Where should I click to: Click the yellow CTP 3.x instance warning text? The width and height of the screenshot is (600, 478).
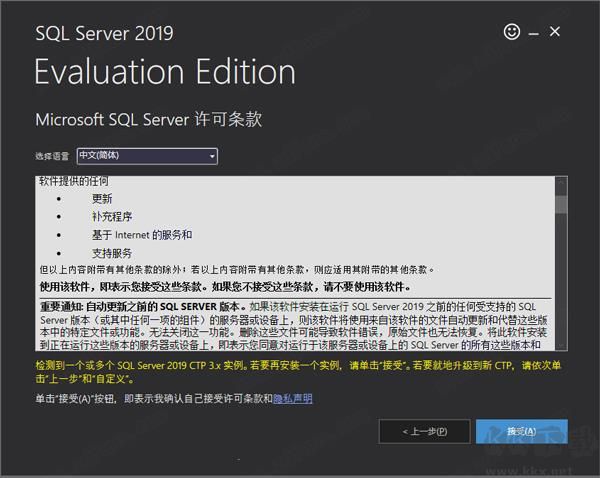click(x=298, y=372)
